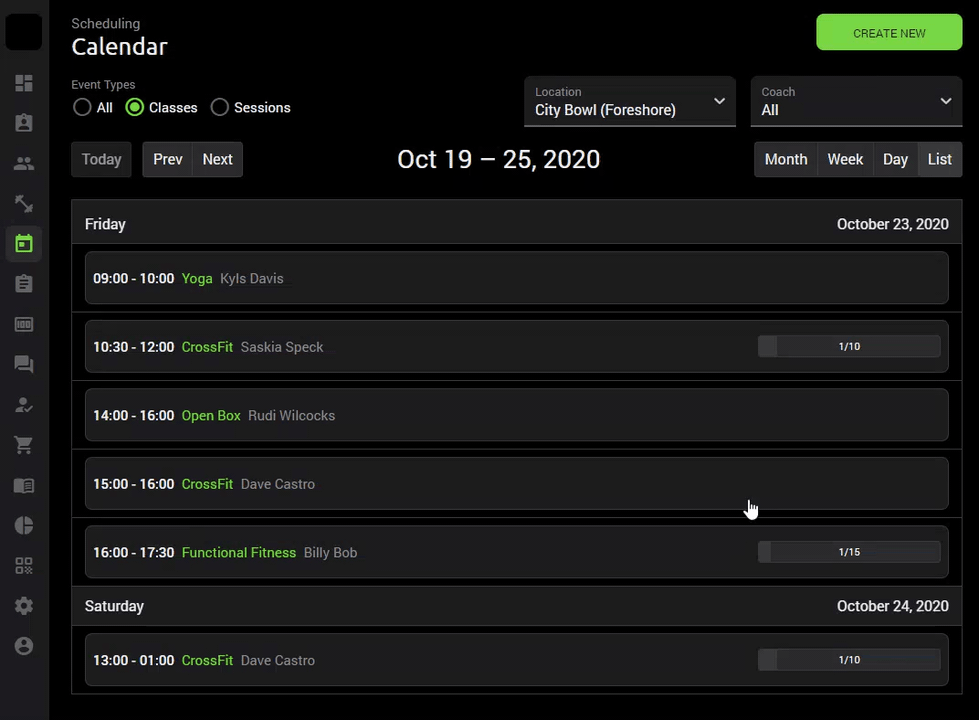
Task: Open the shopping cart icon in sidebar
Action: pyautogui.click(x=24, y=445)
